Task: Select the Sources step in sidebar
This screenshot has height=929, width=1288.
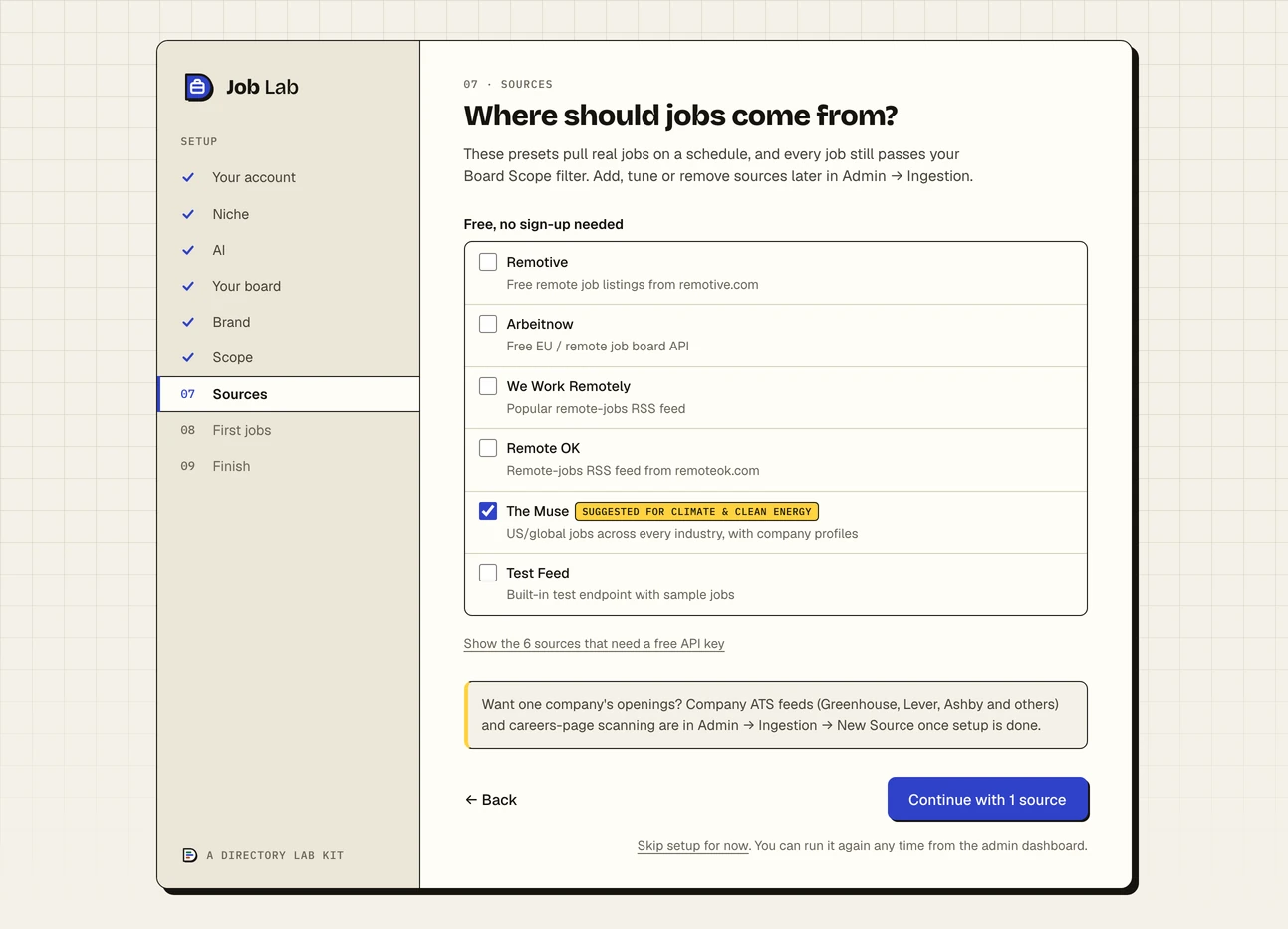Action: click(289, 394)
